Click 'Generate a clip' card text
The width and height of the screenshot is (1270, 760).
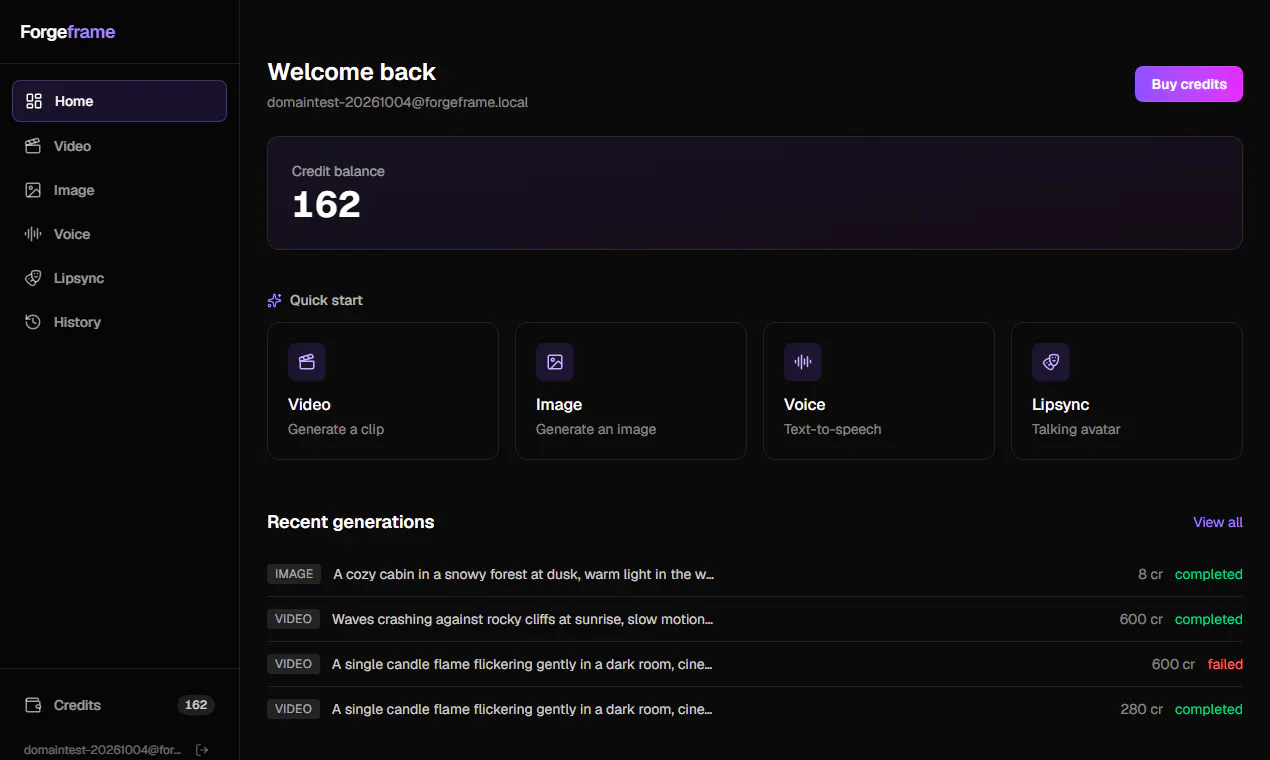(336, 429)
